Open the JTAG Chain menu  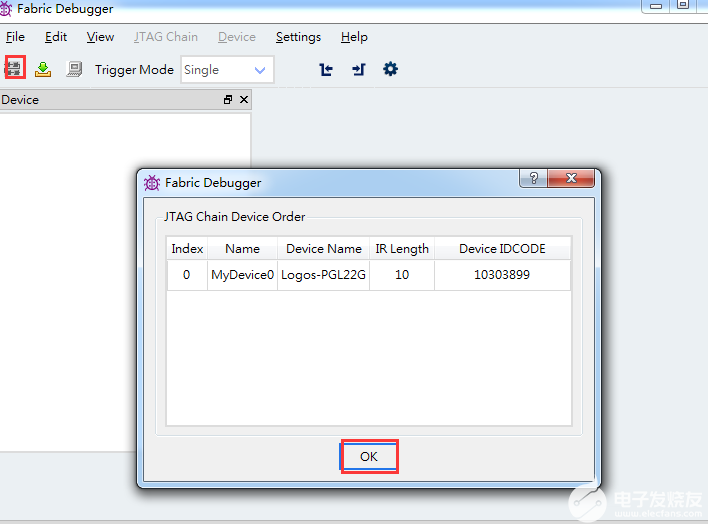coord(166,37)
